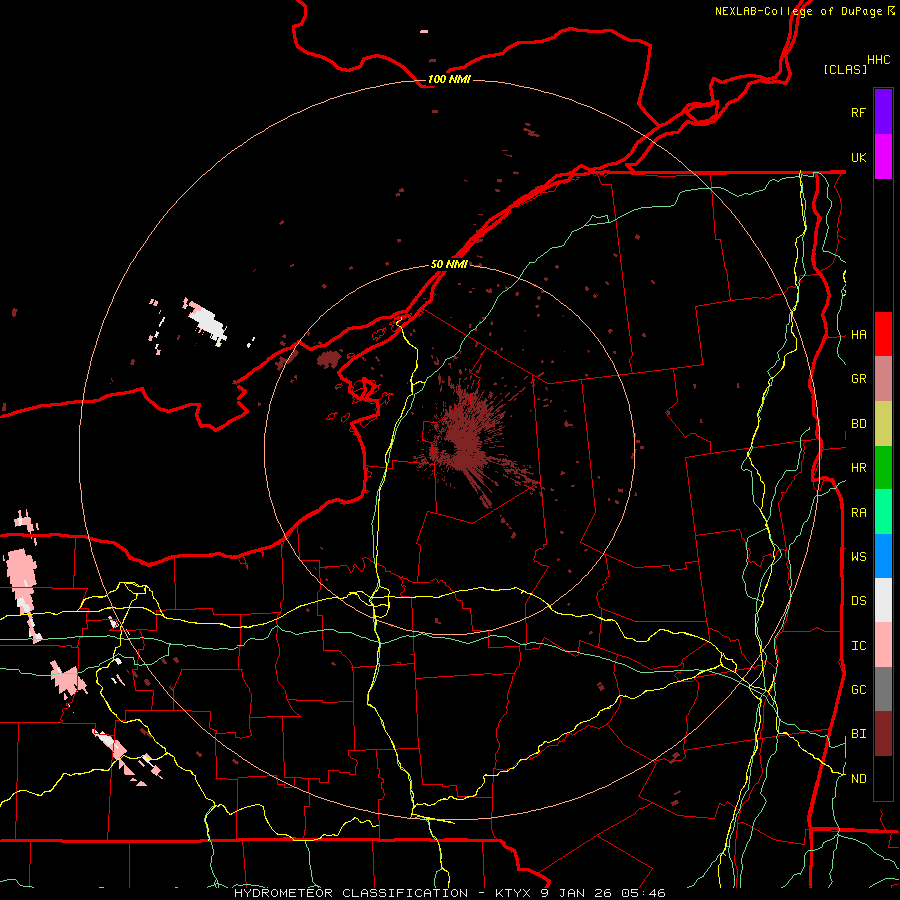Click the ND legend label
This screenshot has height=900, width=900.
coord(858,779)
